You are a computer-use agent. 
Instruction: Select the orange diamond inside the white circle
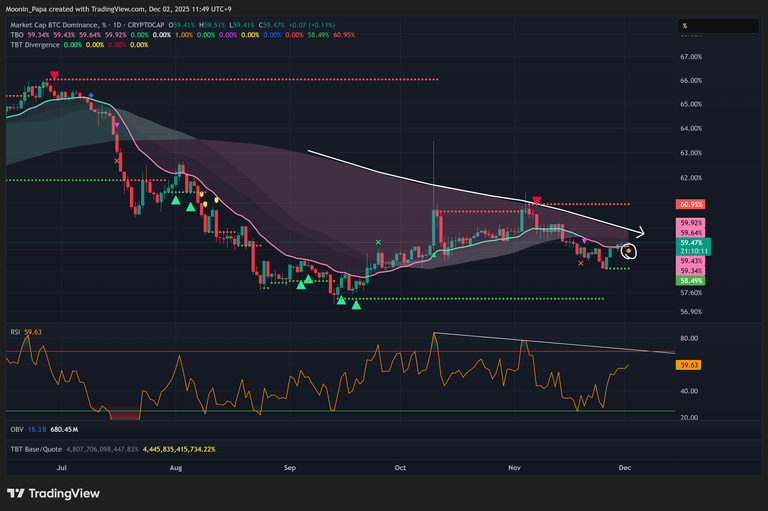(x=629, y=250)
